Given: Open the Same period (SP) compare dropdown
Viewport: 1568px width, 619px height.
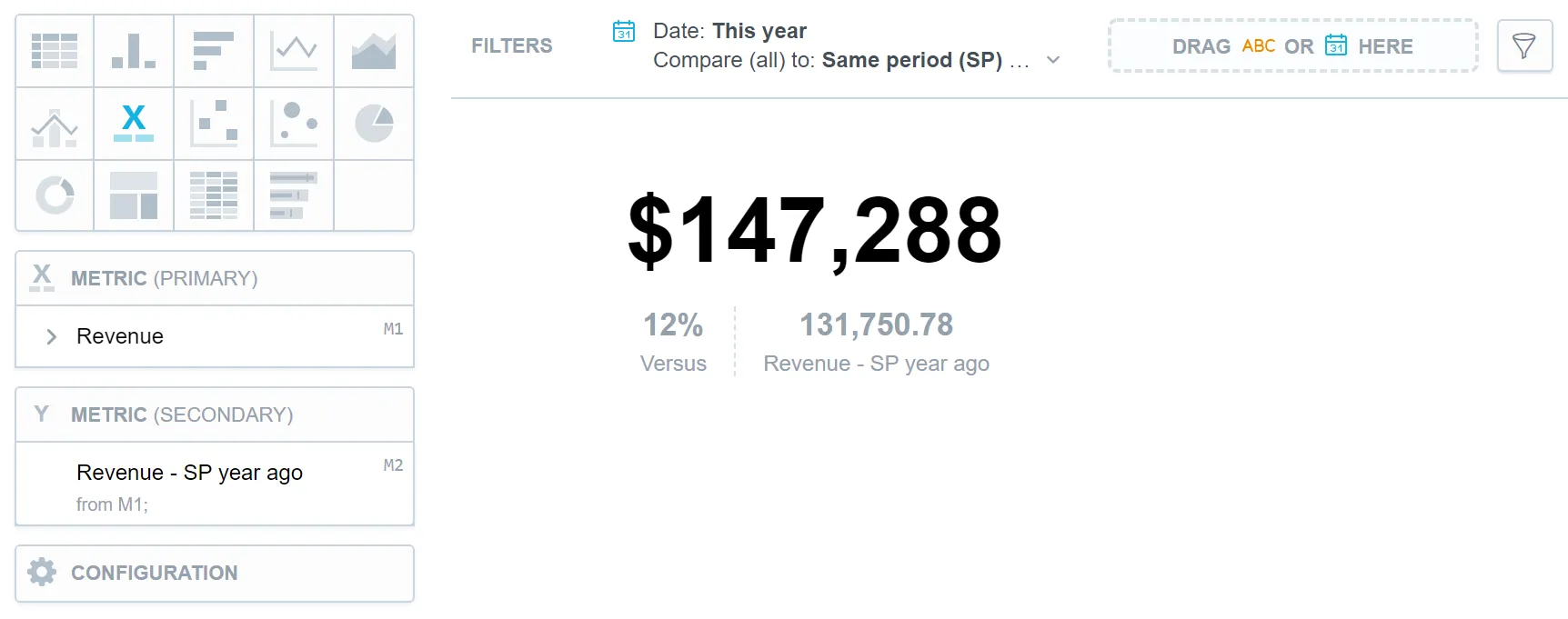Looking at the screenshot, I should [1053, 60].
